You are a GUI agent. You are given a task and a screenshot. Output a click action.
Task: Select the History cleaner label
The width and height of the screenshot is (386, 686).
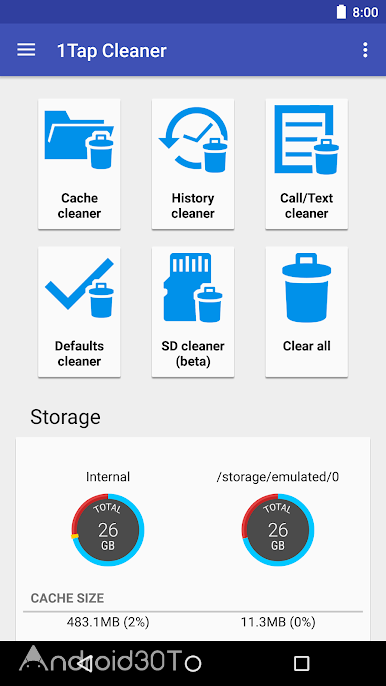193,206
